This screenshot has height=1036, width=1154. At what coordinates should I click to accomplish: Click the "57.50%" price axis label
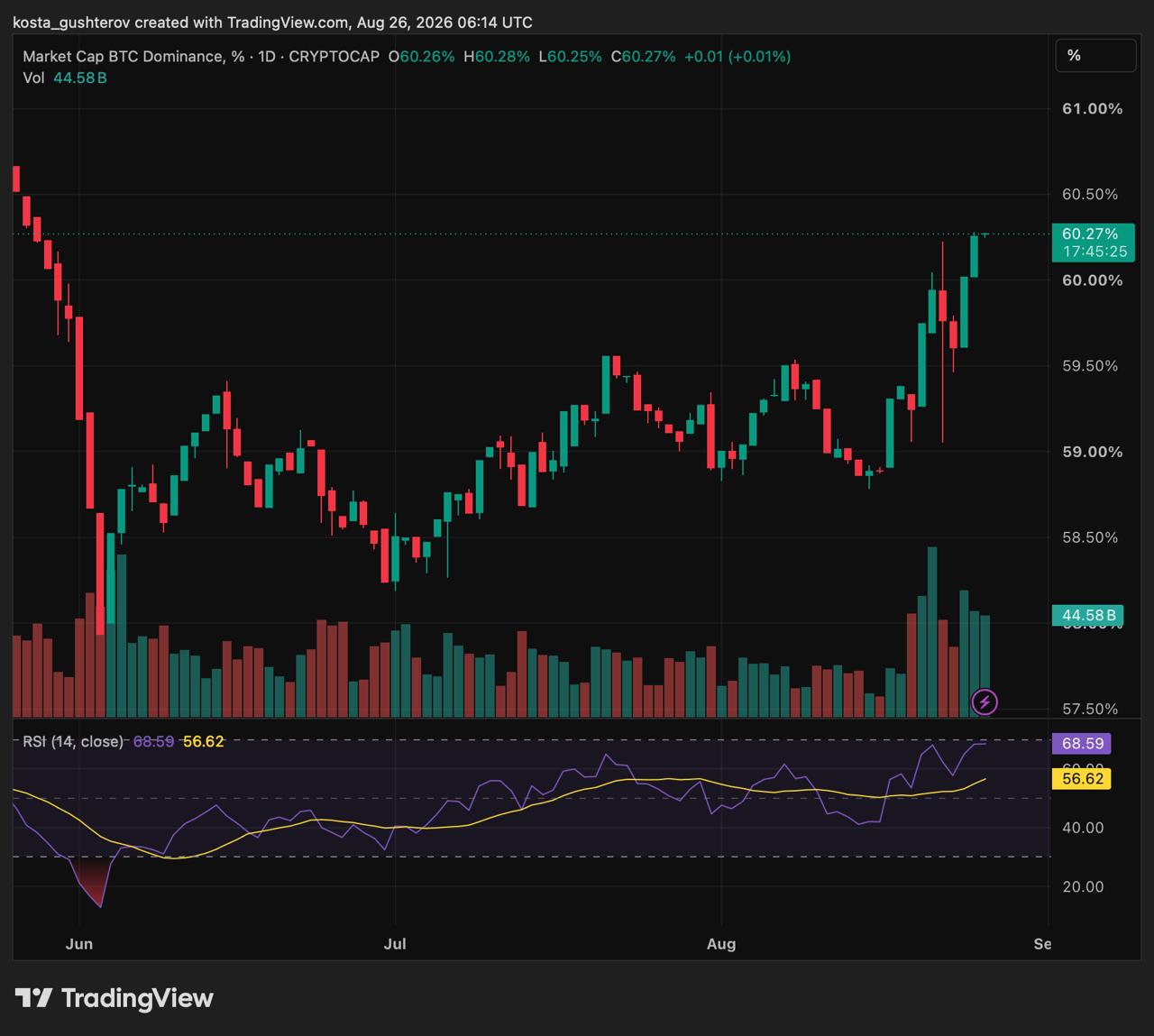pyautogui.click(x=1090, y=709)
